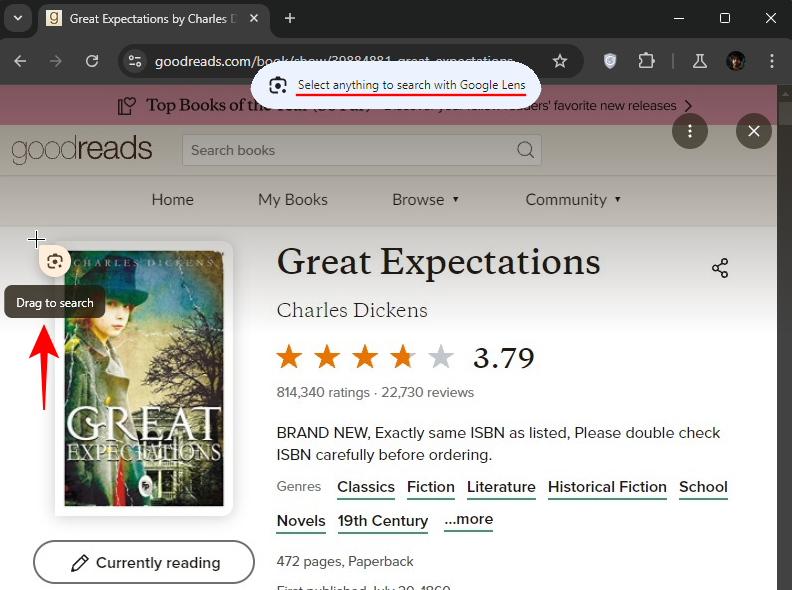This screenshot has height=590, width=792.
Task: Click the share icon beside the book title
Action: click(x=719, y=268)
